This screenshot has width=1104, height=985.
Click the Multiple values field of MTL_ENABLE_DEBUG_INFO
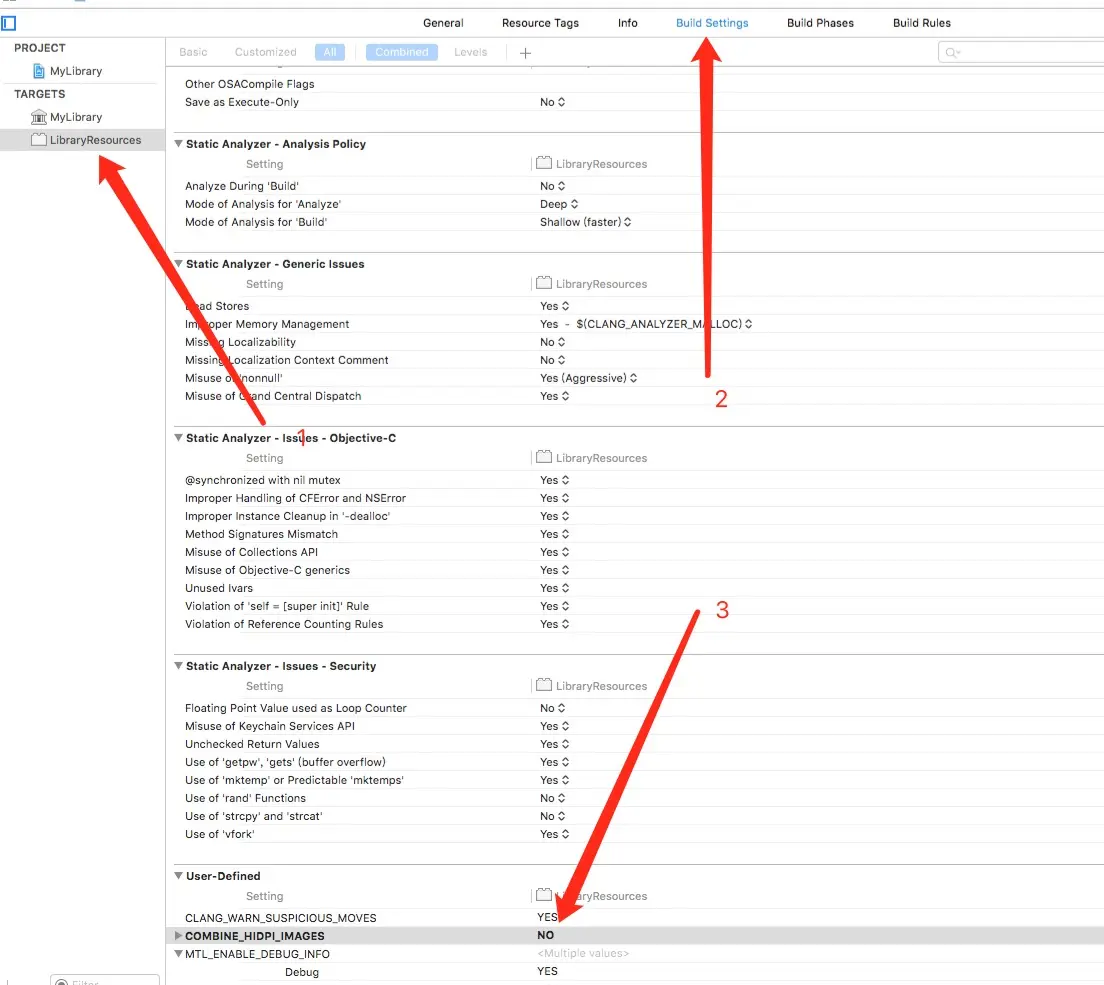583,953
